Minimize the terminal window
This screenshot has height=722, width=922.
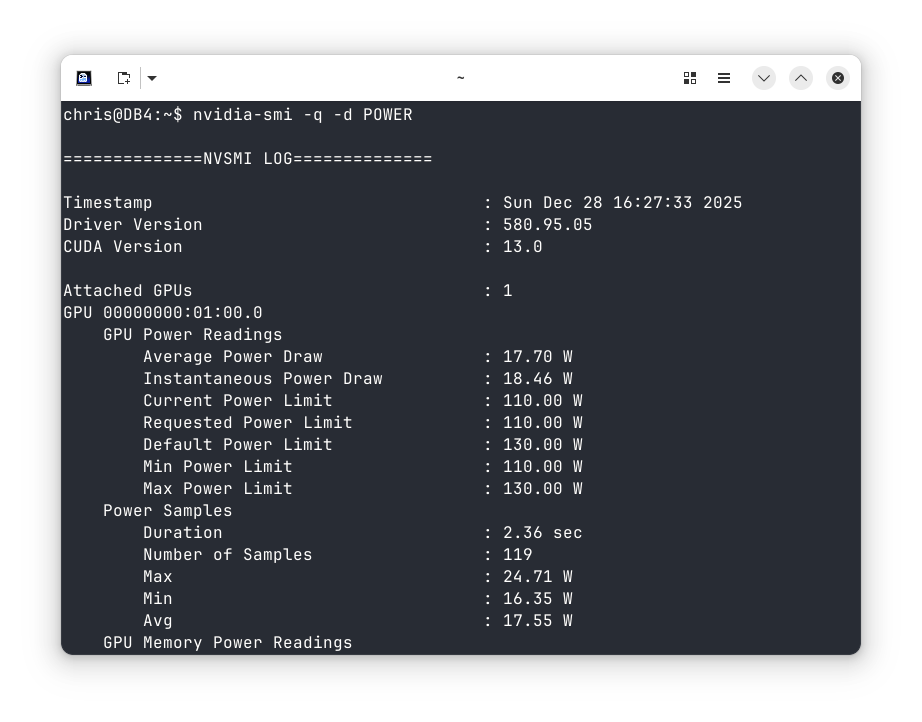pos(764,78)
